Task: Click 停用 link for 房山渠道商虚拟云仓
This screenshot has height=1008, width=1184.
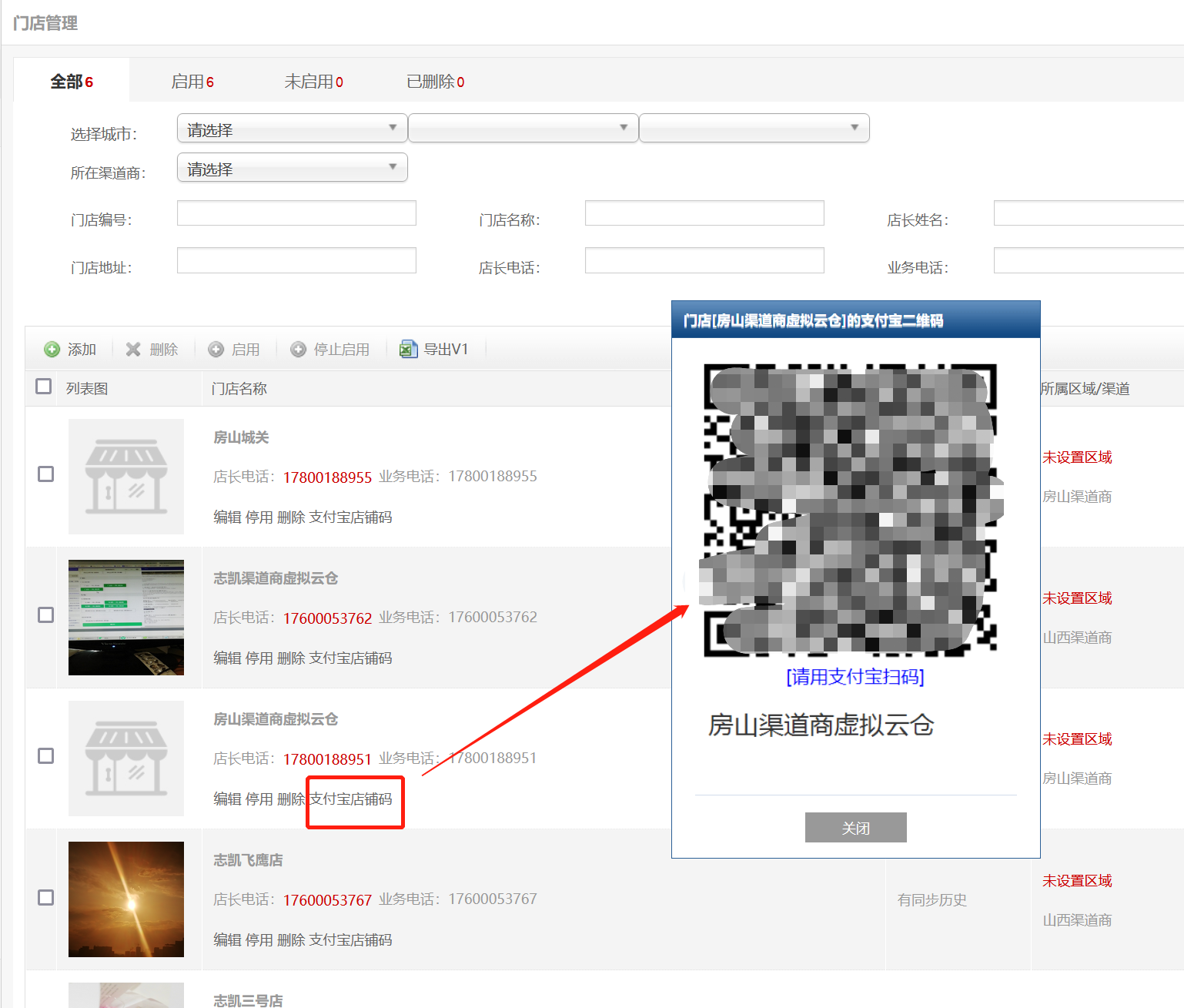Action: (259, 799)
